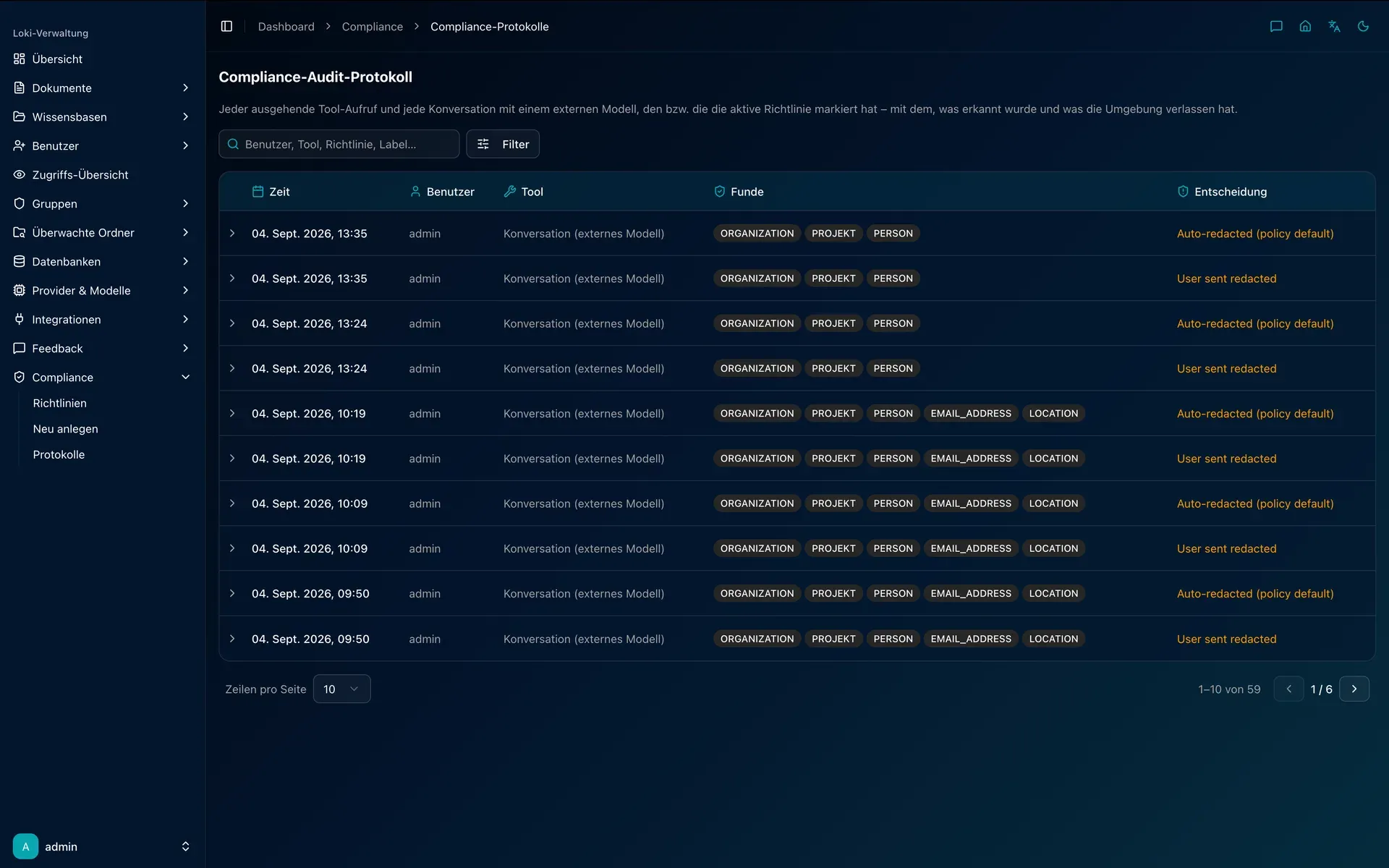Click the Benutzer user-plus icon

click(20, 145)
